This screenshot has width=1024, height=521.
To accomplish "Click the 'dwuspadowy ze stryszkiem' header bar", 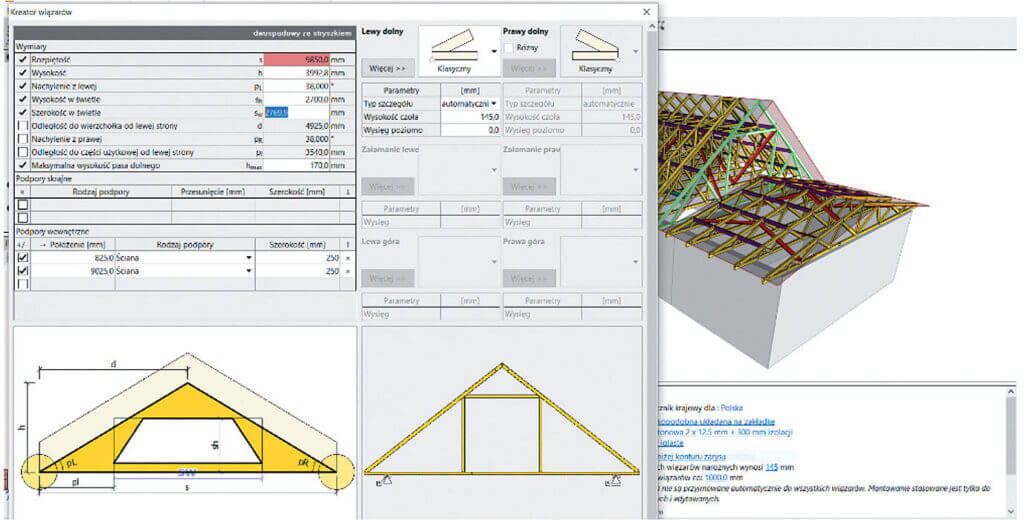I will tap(185, 33).
